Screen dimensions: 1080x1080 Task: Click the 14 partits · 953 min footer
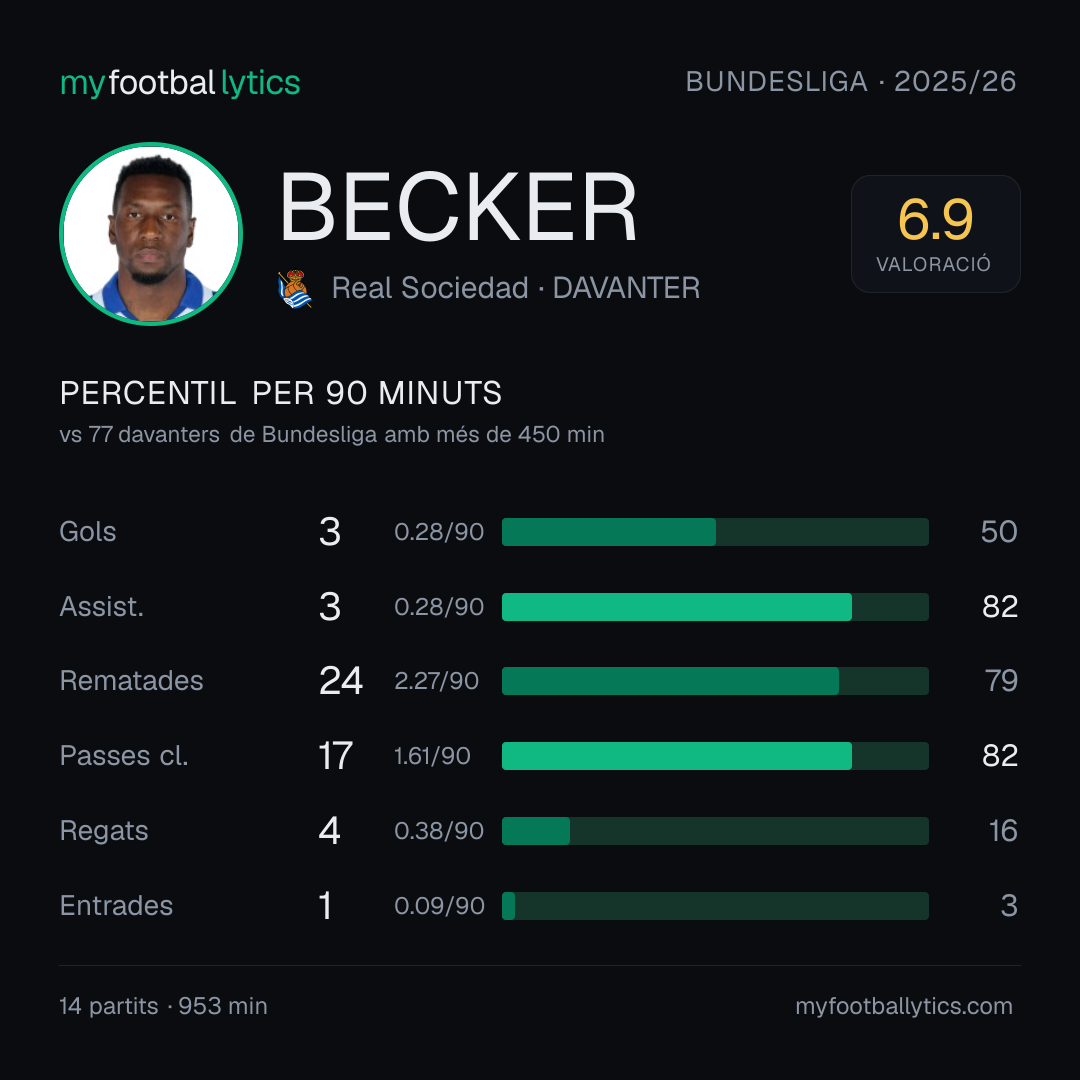pyautogui.click(x=163, y=1006)
